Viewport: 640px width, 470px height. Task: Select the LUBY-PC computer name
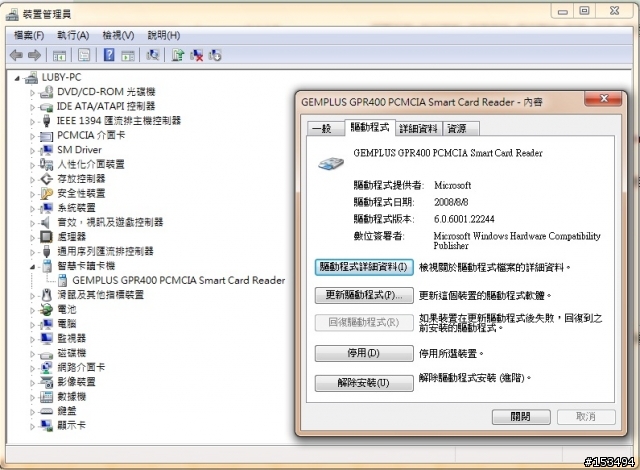click(61, 77)
